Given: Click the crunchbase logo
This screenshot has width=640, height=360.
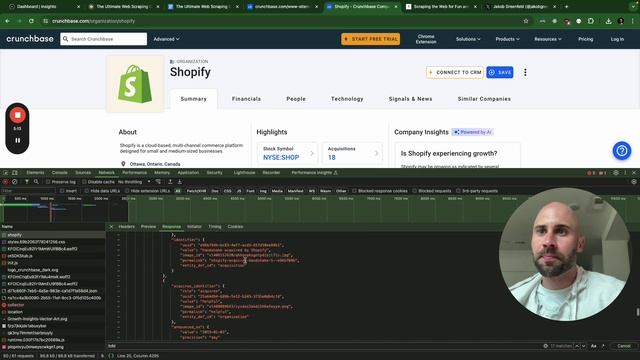Looking at the screenshot, I should tap(30, 39).
